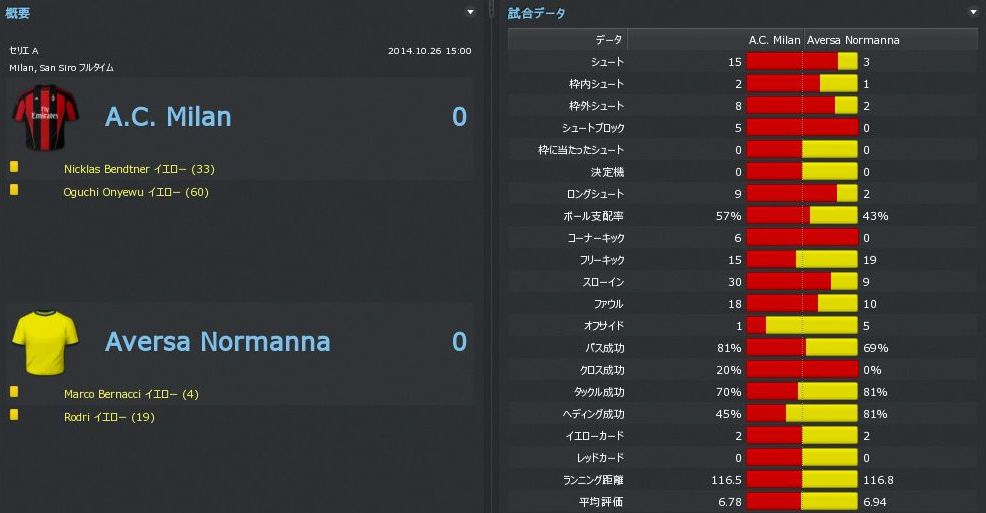This screenshot has width=986, height=513.
Task: Open the Aversa Normanna team name link
Action: [x=217, y=342]
